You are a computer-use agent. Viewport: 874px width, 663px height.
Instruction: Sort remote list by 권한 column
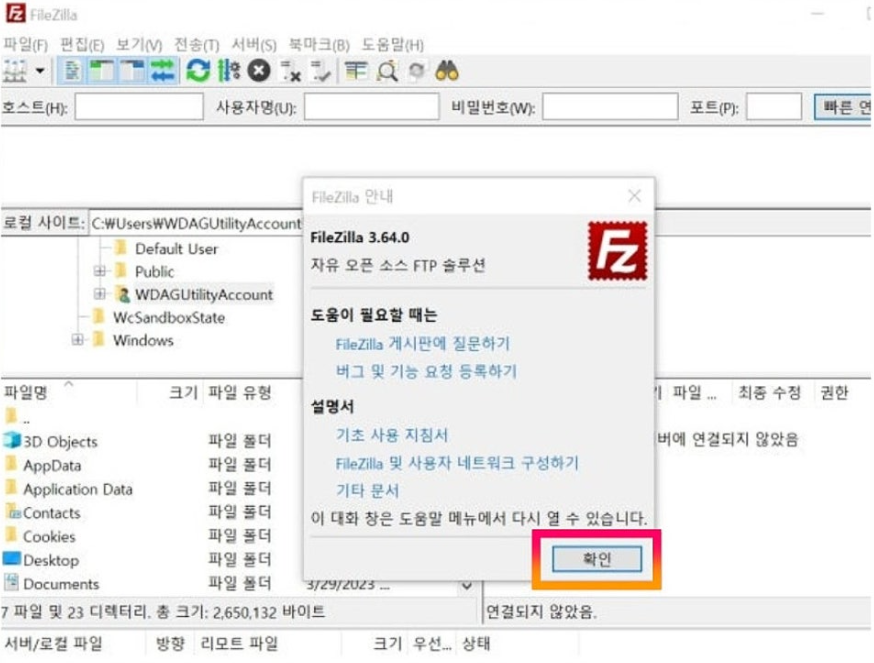(x=834, y=393)
